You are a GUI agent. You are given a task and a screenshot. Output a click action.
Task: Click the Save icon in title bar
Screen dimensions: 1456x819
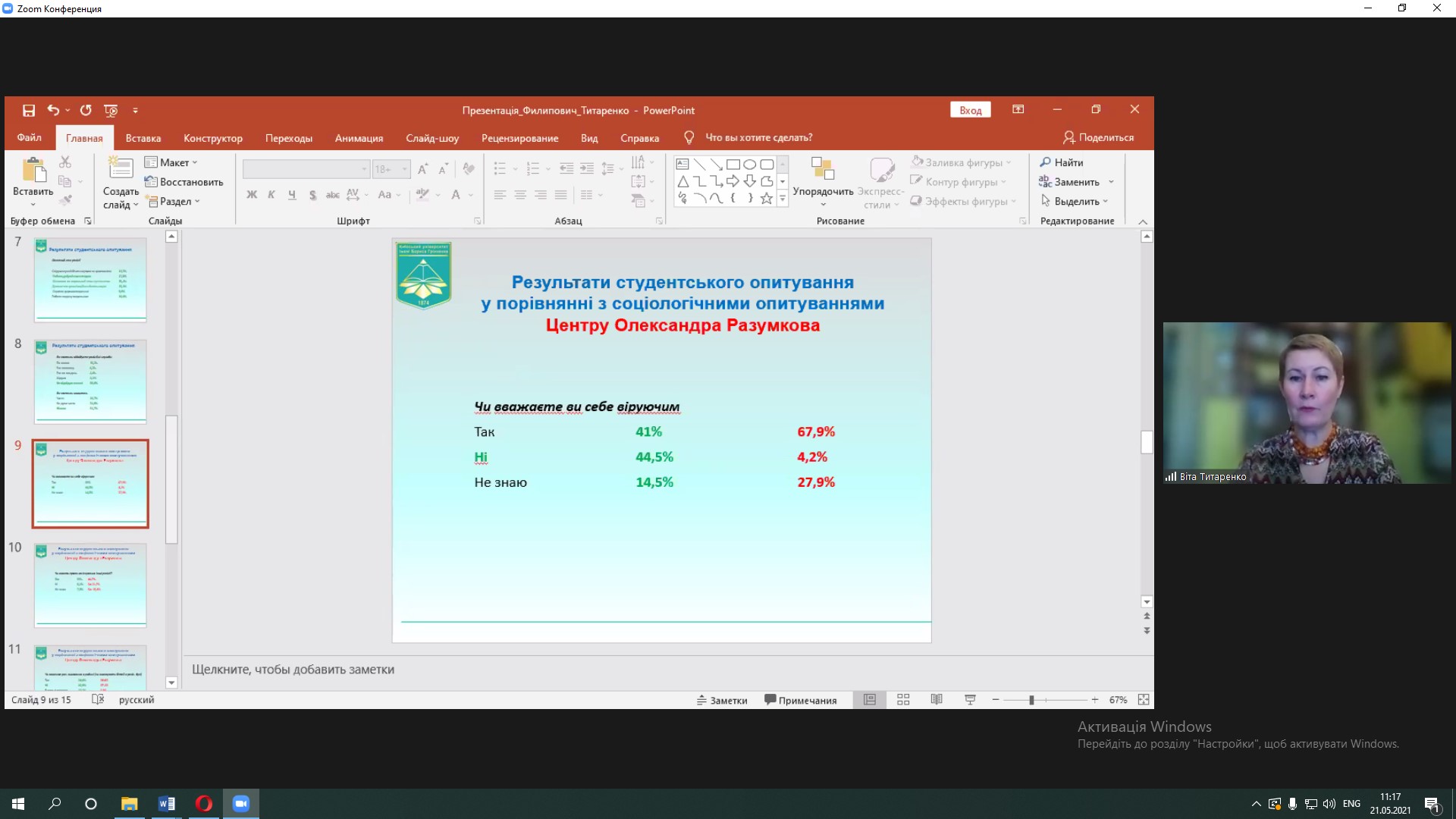29,110
